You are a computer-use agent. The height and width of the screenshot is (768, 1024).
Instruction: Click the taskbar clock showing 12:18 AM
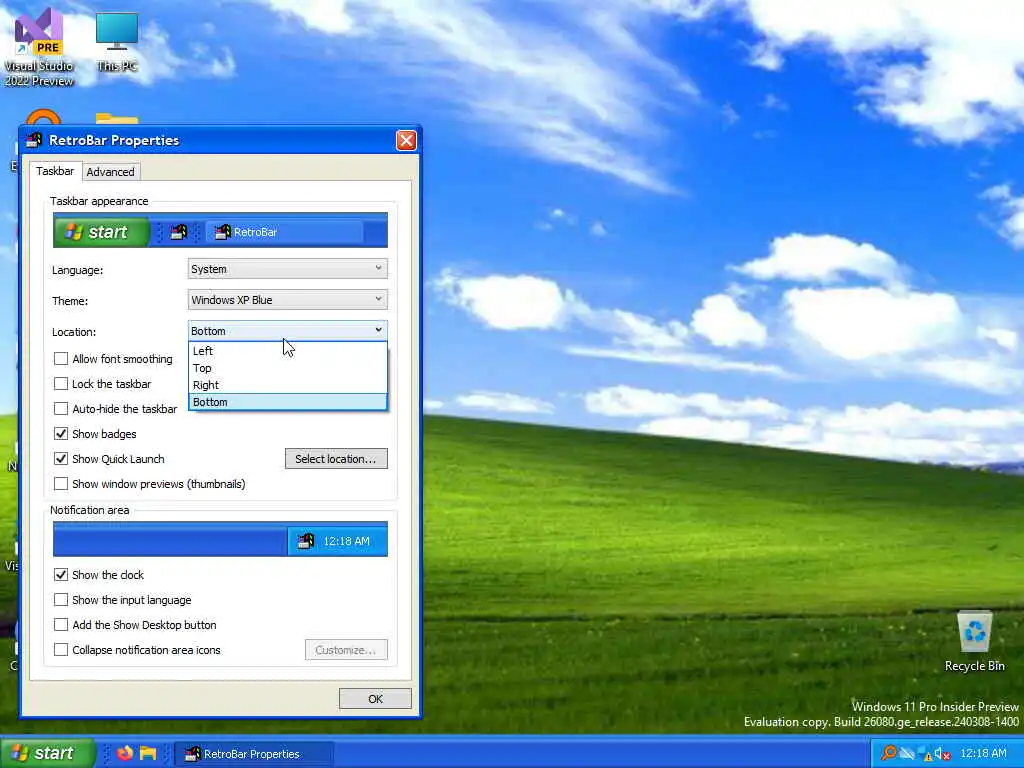(x=984, y=753)
